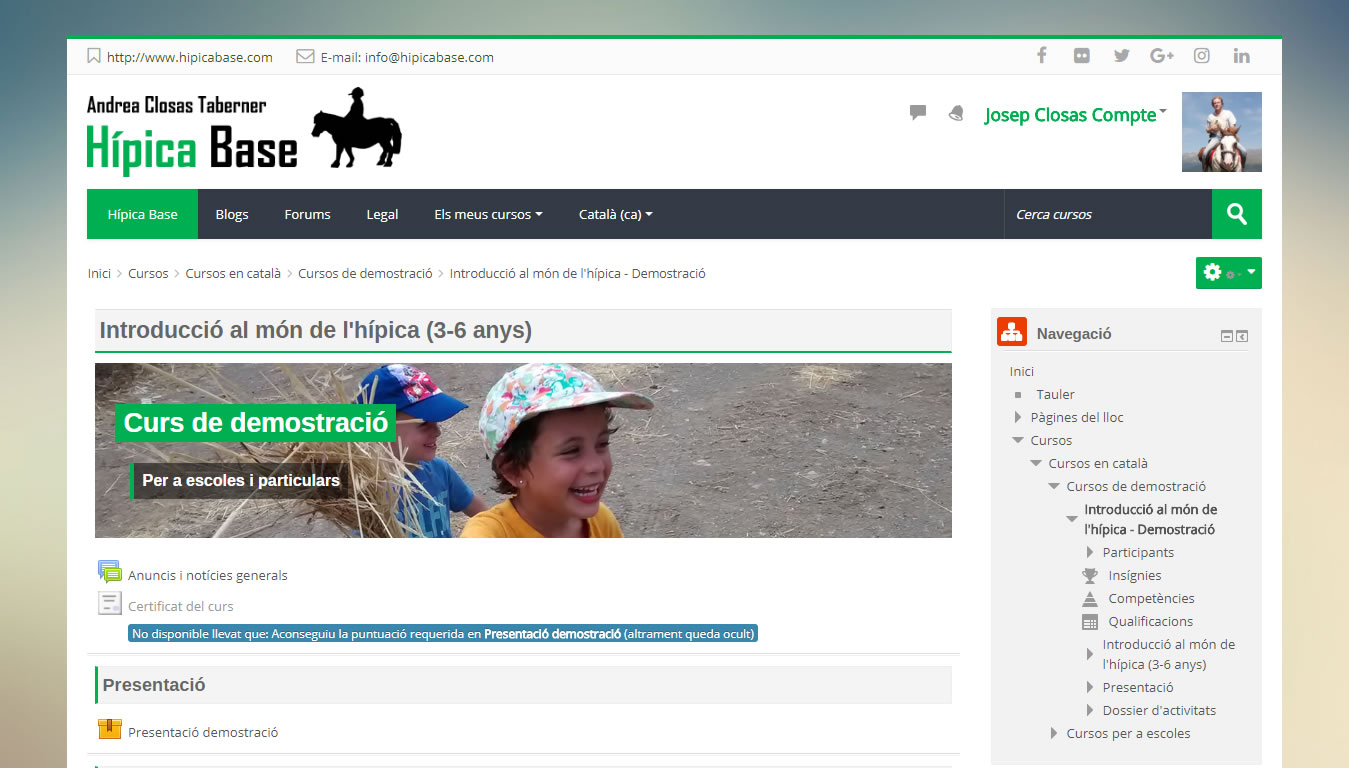Open the Facebook social icon
Viewport: 1349px width, 768px height.
1041,56
